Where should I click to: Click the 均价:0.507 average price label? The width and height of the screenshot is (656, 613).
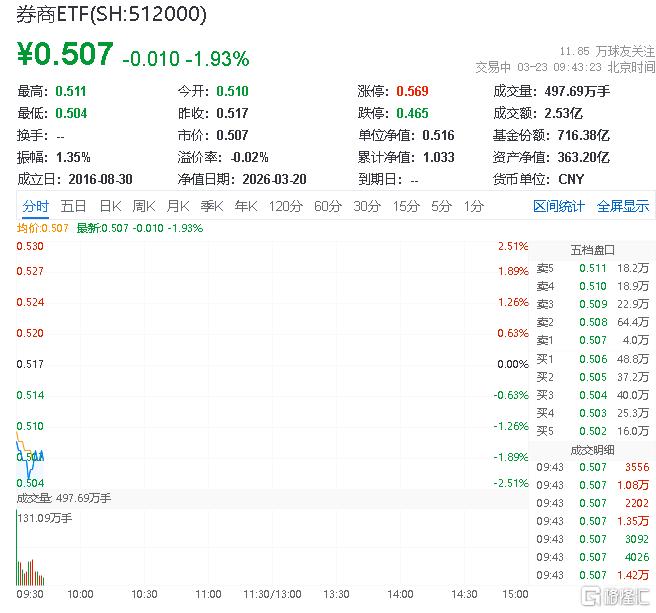pyautogui.click(x=42, y=228)
